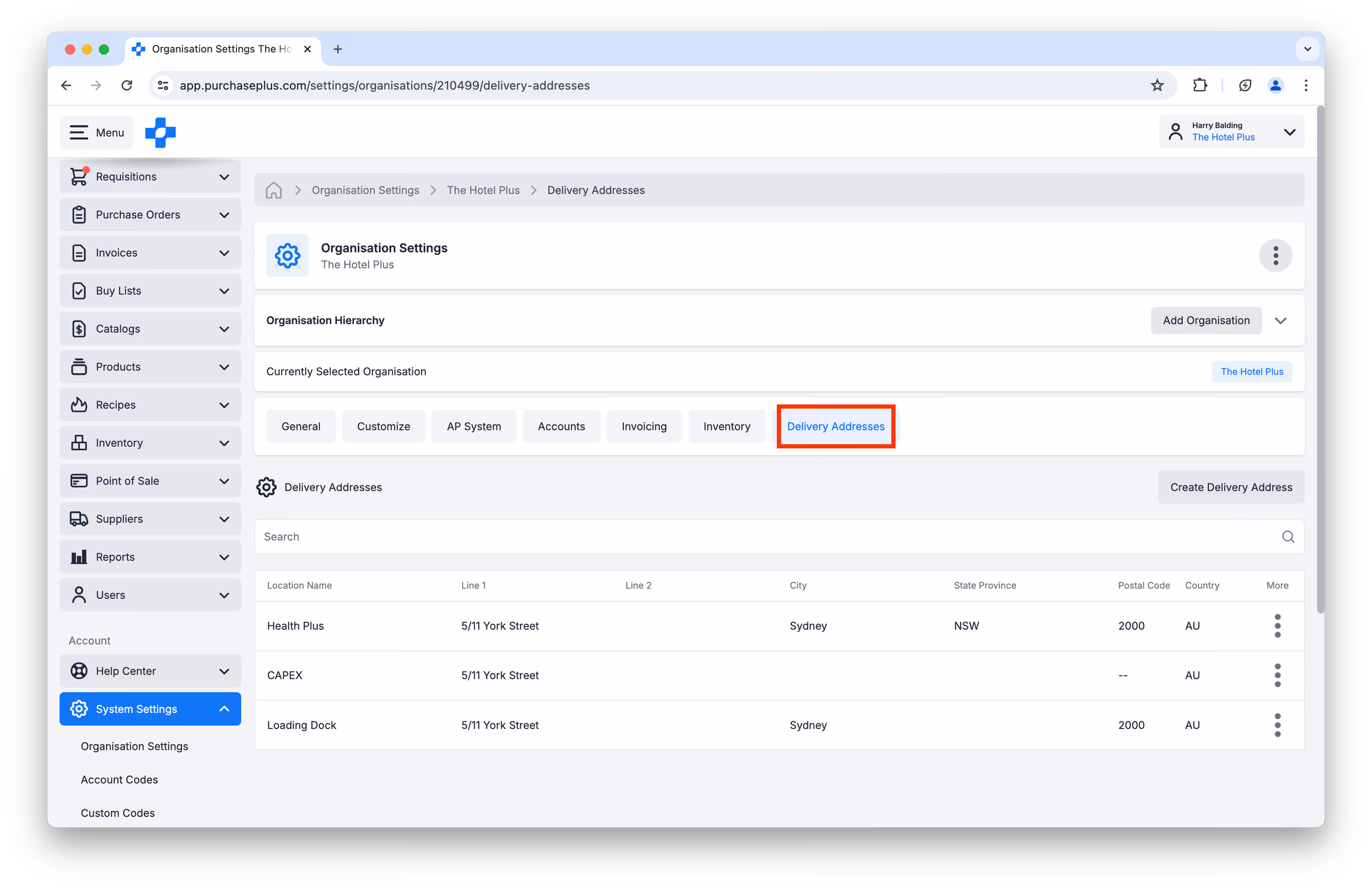Click the Recipes flame icon

pos(79,405)
